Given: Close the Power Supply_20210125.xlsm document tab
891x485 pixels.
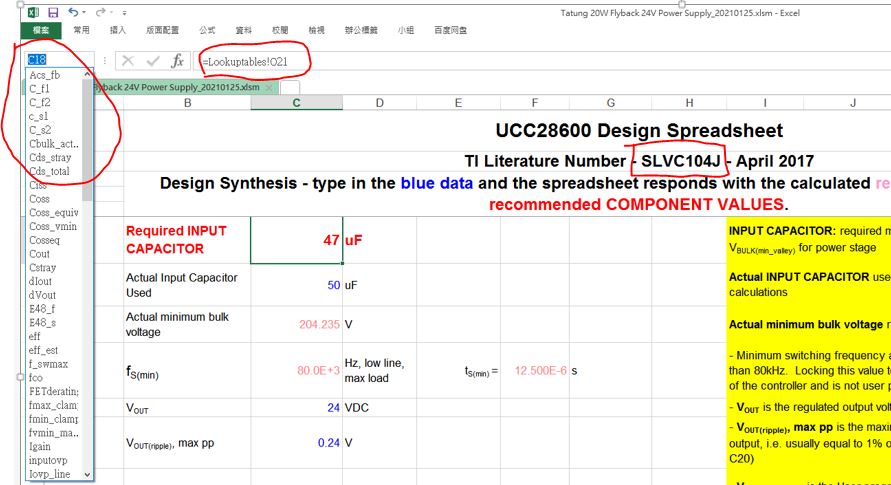Looking at the screenshot, I should coord(269,87).
